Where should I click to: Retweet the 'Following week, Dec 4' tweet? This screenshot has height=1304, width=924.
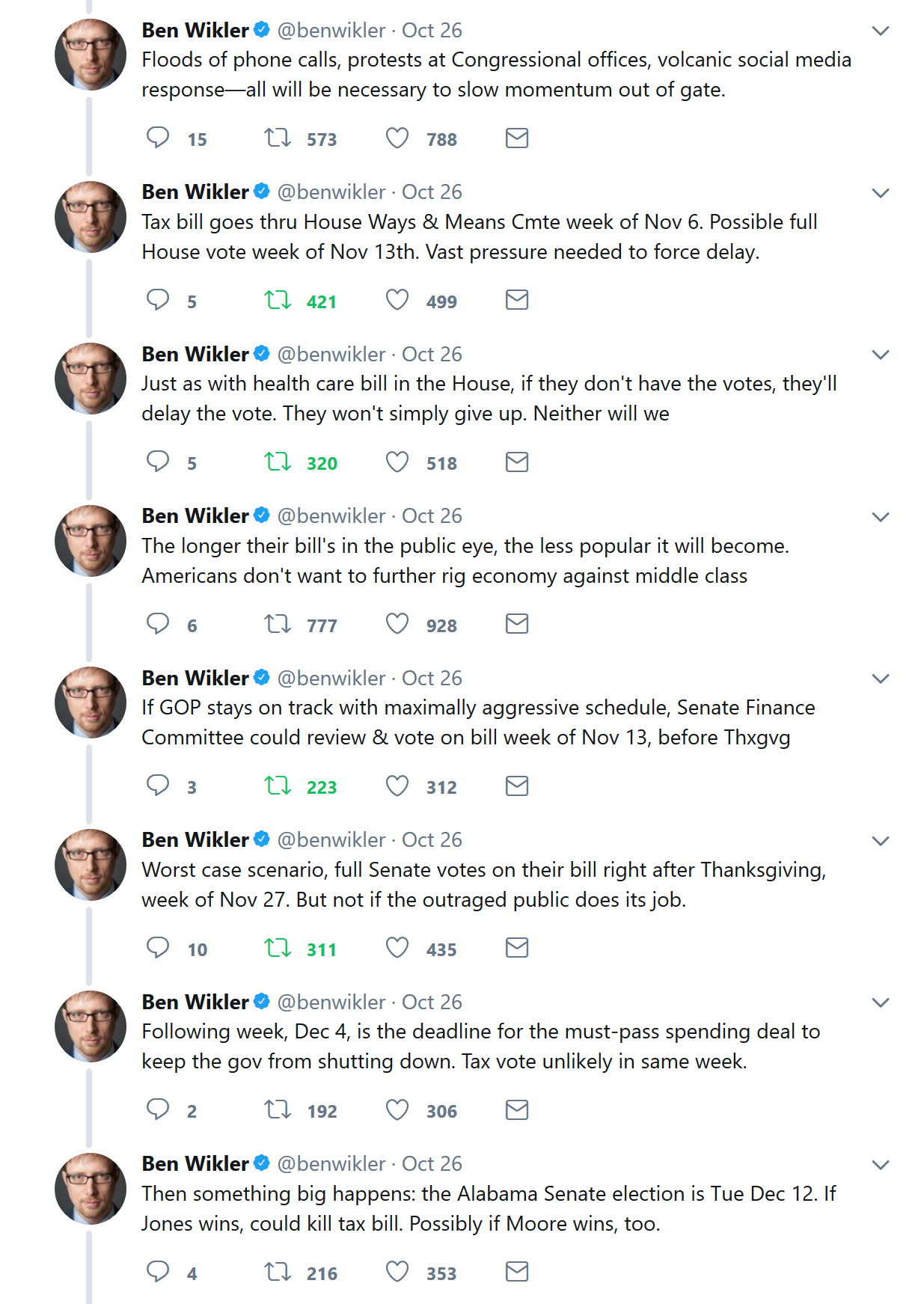pos(278,1110)
